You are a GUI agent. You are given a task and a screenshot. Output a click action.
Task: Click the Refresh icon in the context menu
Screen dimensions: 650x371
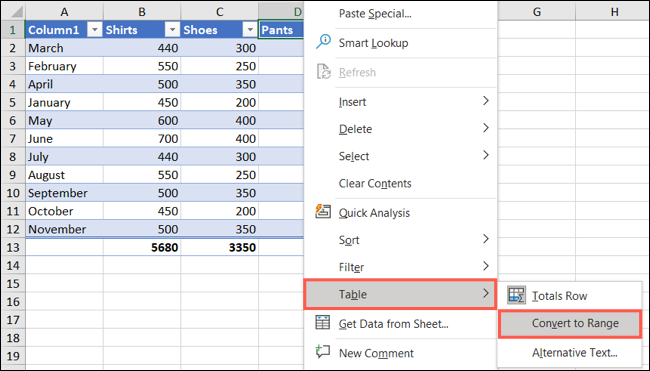(x=323, y=72)
